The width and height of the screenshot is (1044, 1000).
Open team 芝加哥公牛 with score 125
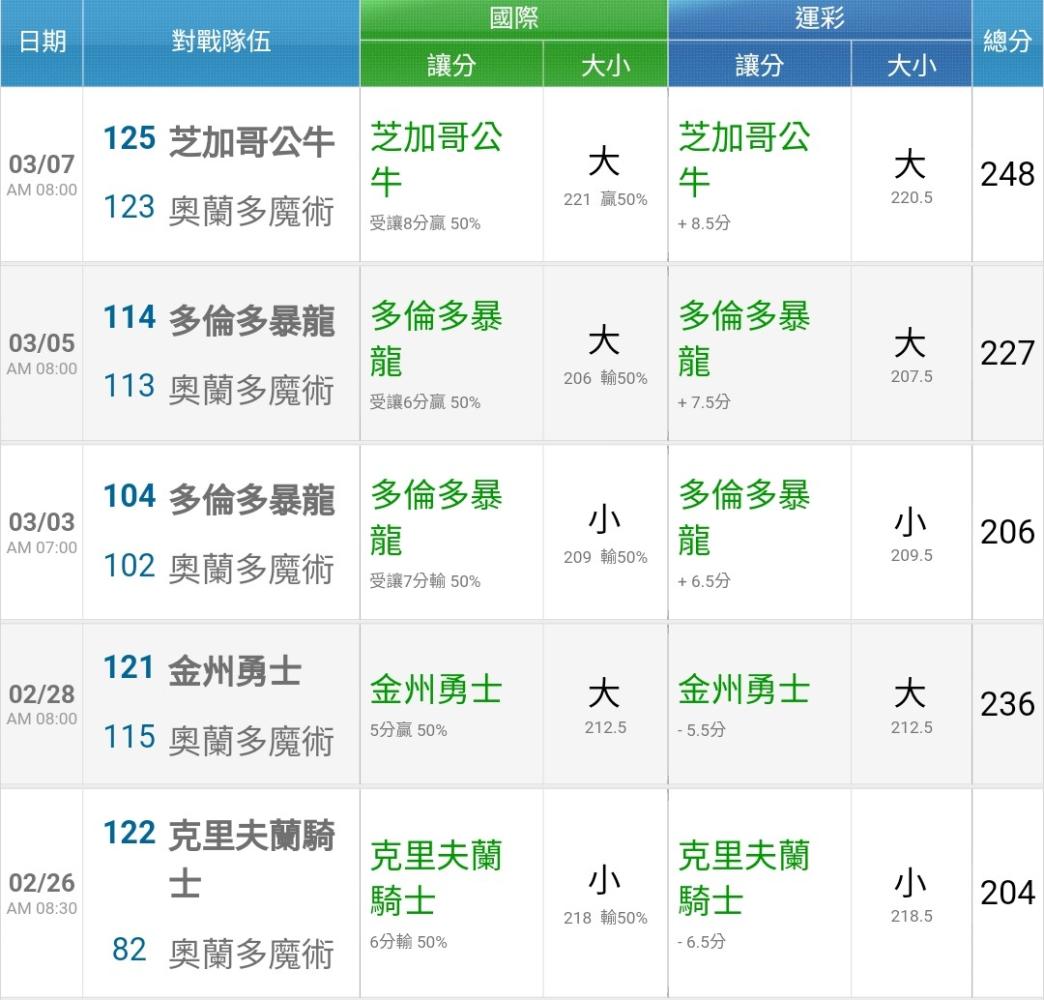[218, 140]
